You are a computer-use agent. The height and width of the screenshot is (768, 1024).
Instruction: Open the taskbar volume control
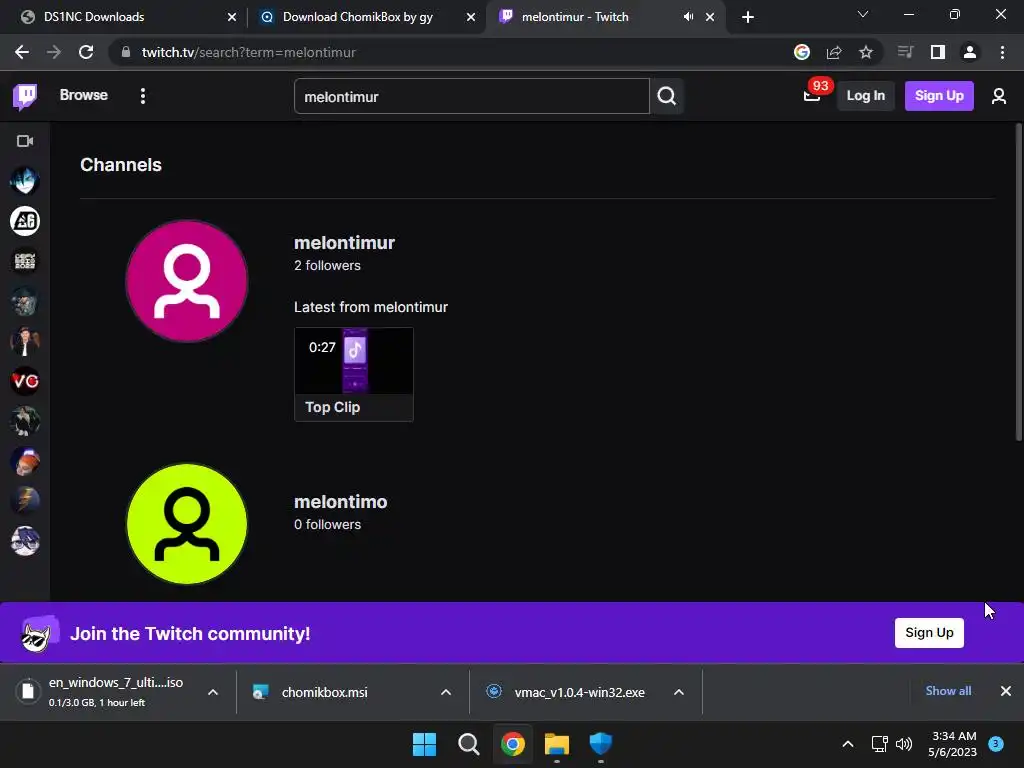pyautogui.click(x=904, y=744)
